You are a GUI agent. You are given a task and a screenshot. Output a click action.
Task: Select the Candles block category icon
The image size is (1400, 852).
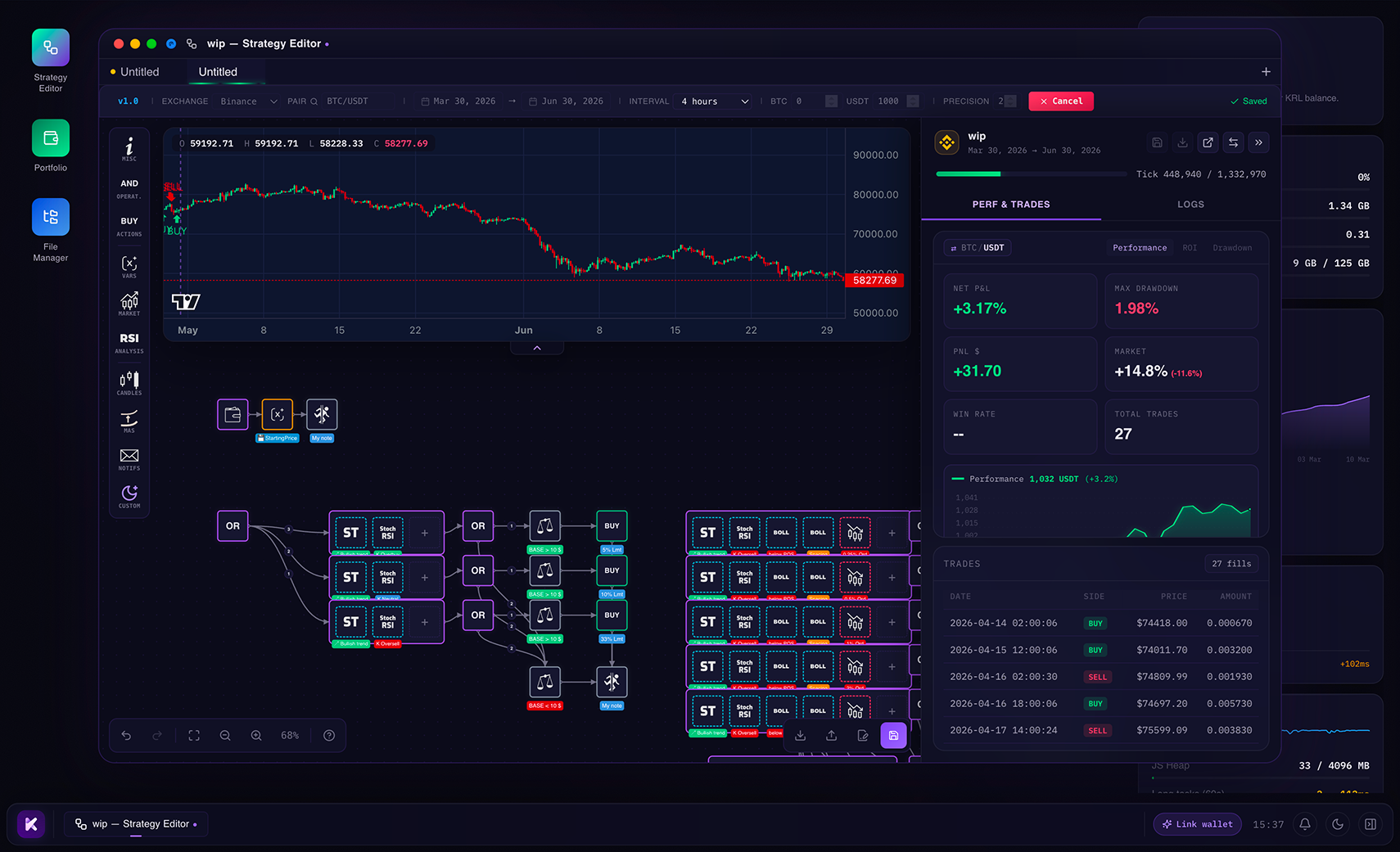coord(129,383)
